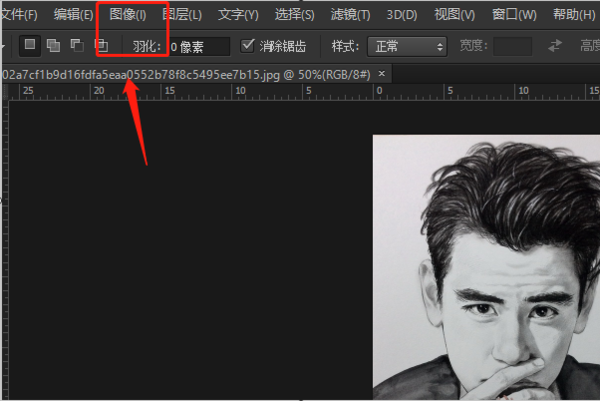Open the 文字(Y) menu

point(238,15)
